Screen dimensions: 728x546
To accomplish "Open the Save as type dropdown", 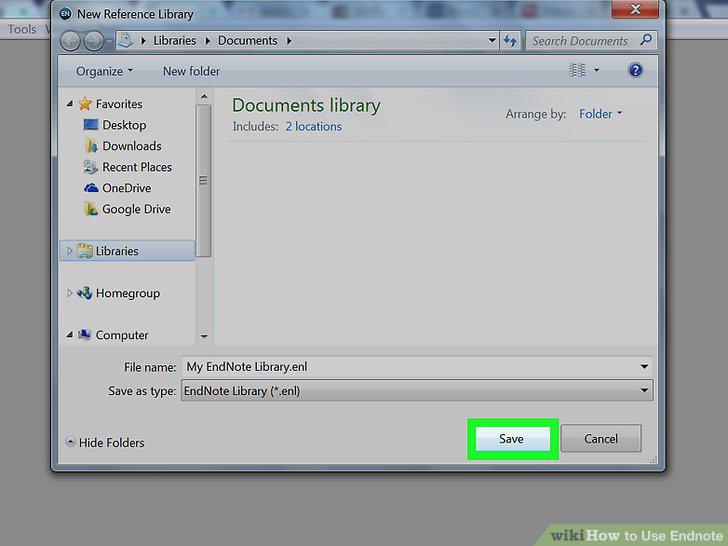I will pos(417,391).
